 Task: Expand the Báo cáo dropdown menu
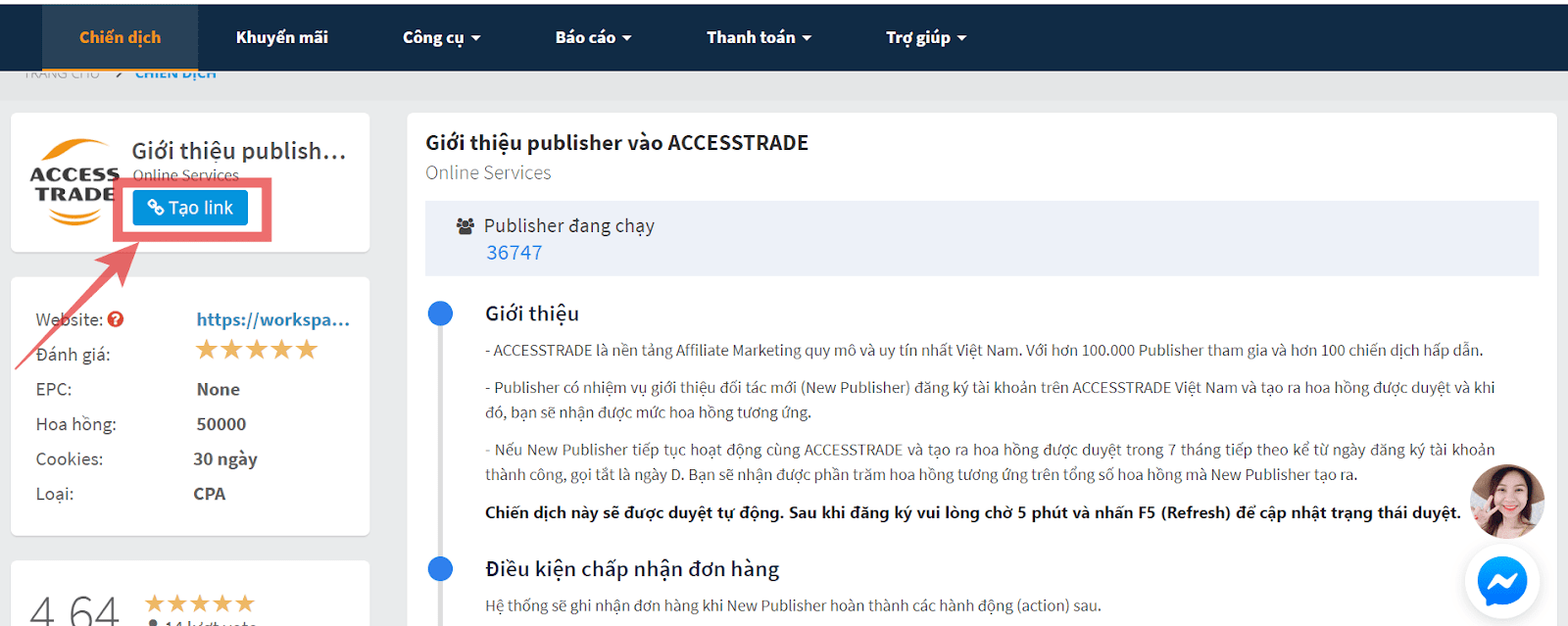pyautogui.click(x=593, y=37)
